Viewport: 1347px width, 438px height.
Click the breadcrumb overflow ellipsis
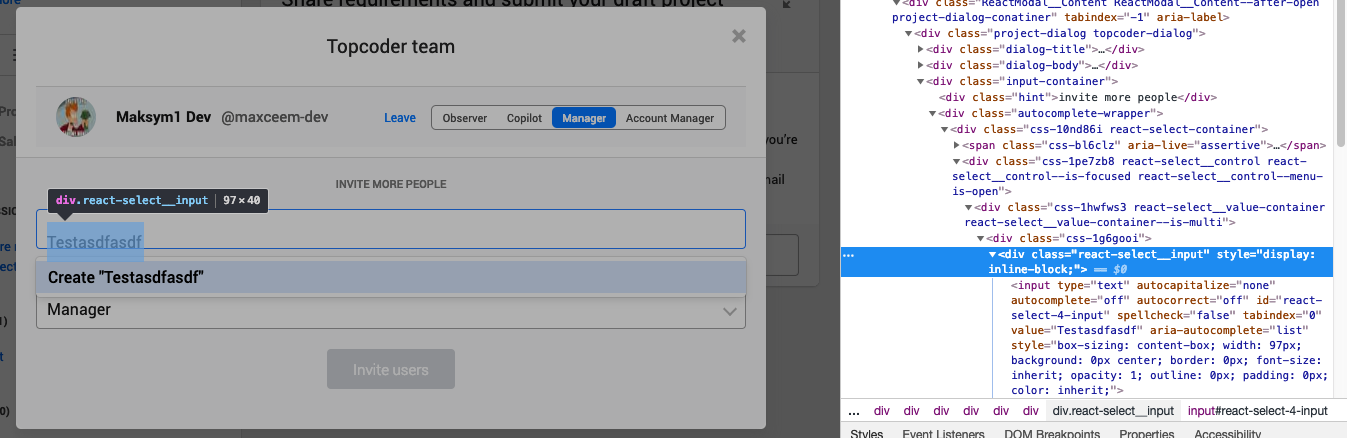point(853,411)
